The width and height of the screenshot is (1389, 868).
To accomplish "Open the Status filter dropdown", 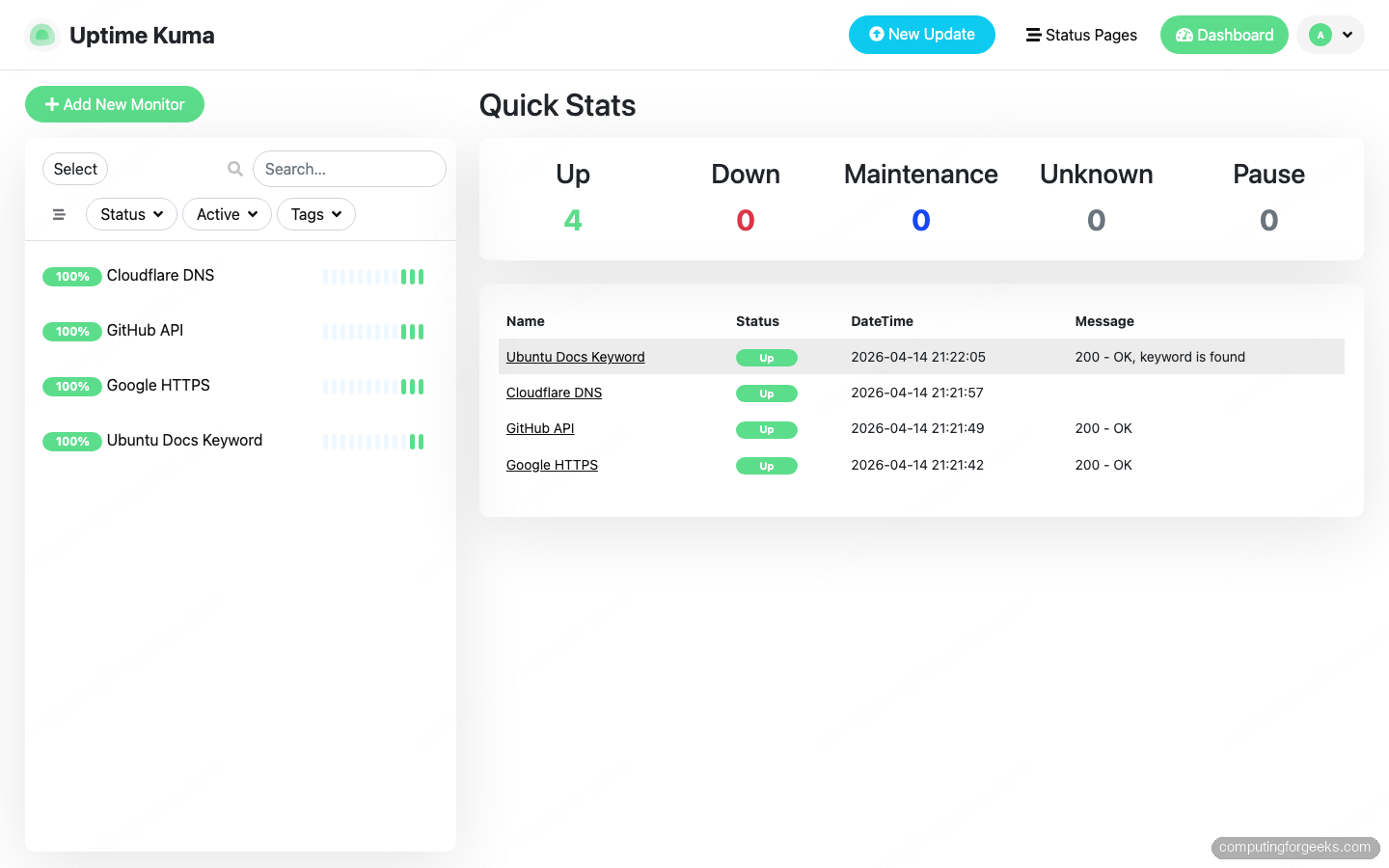I will click(x=131, y=214).
